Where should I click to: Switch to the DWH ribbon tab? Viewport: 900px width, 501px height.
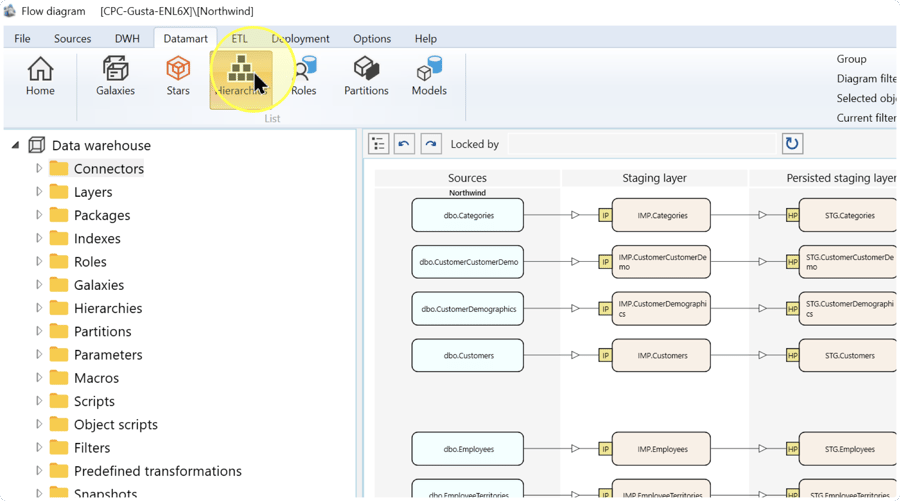[x=127, y=38]
